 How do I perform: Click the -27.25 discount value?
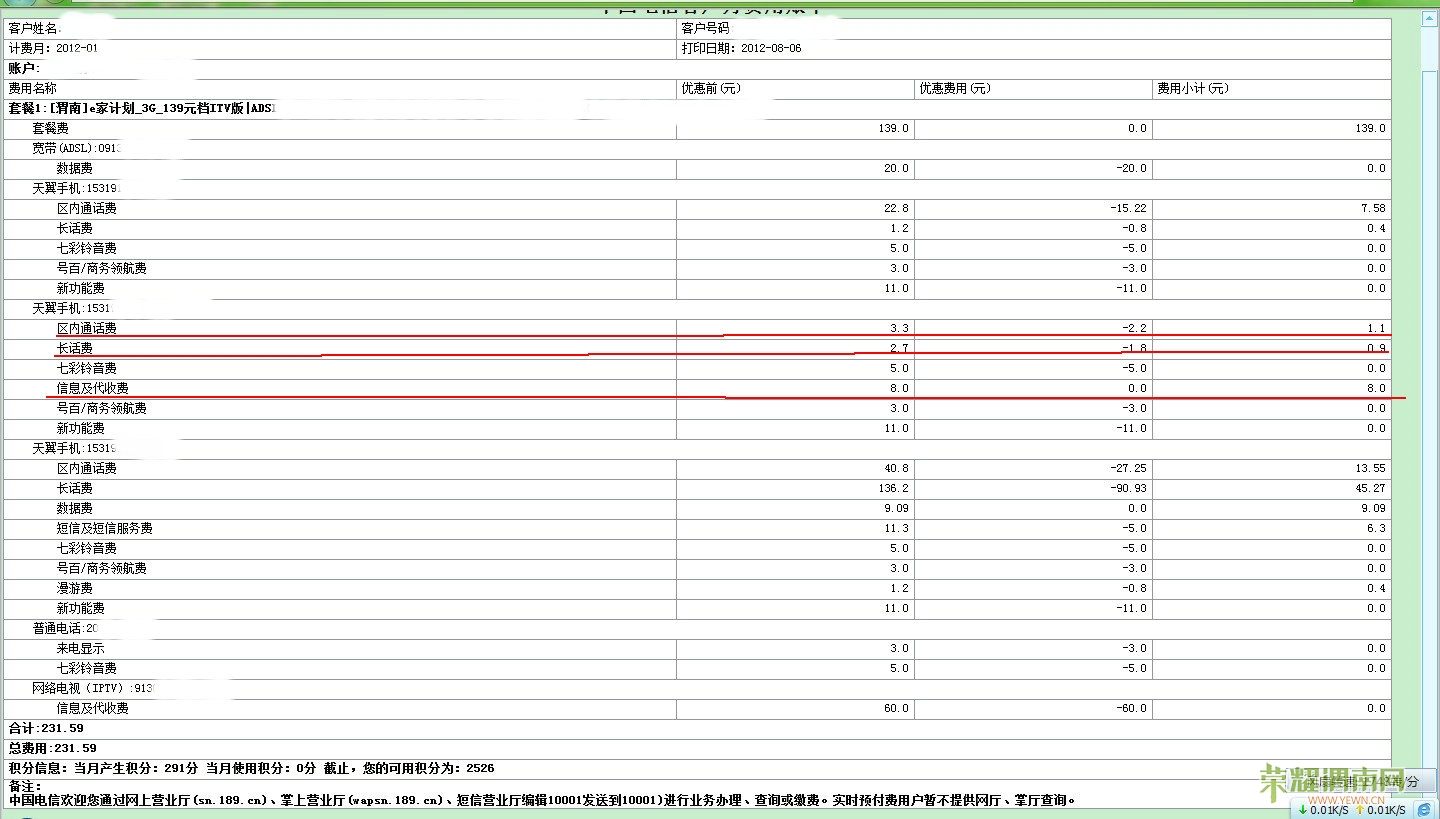pos(1128,468)
